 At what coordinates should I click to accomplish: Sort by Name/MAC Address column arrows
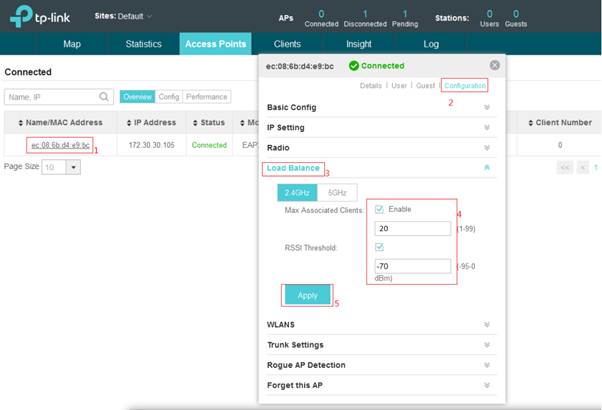21,123
